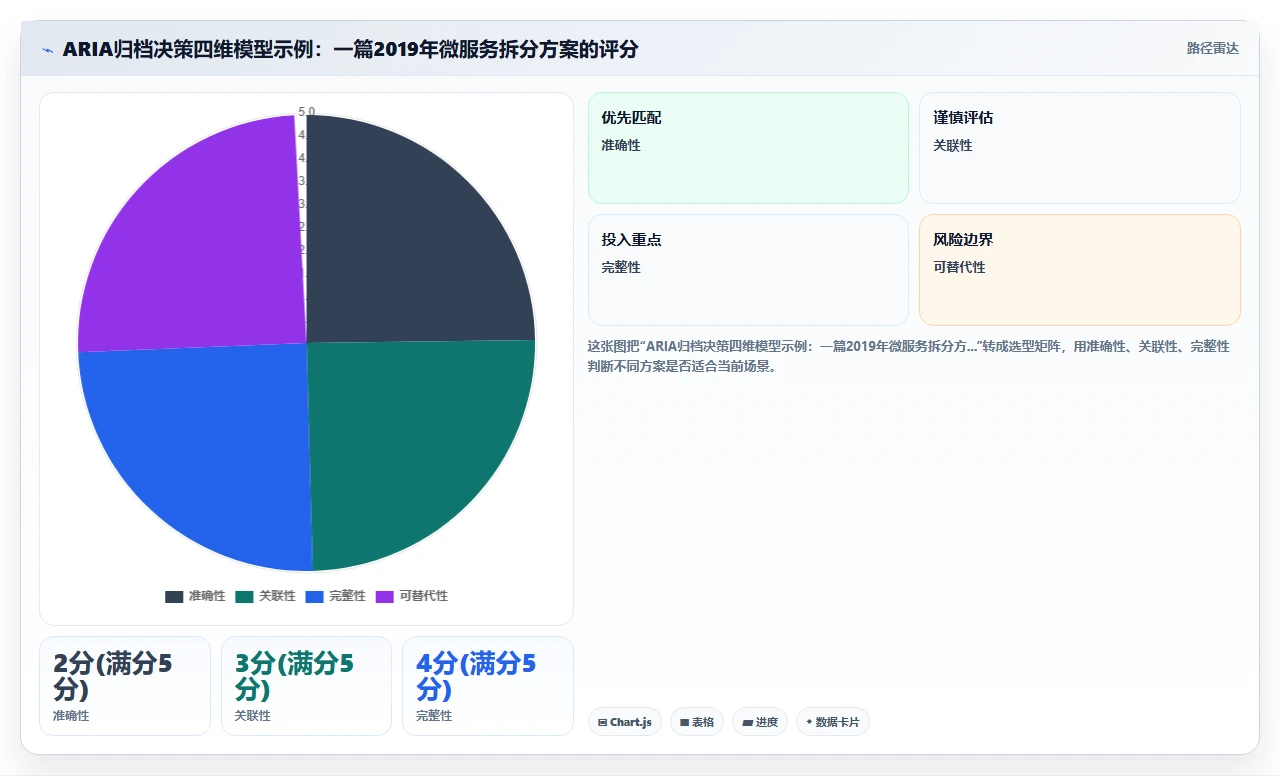The image size is (1280, 776).
Task: Select the 投入重点 matrix card
Action: coord(748,270)
